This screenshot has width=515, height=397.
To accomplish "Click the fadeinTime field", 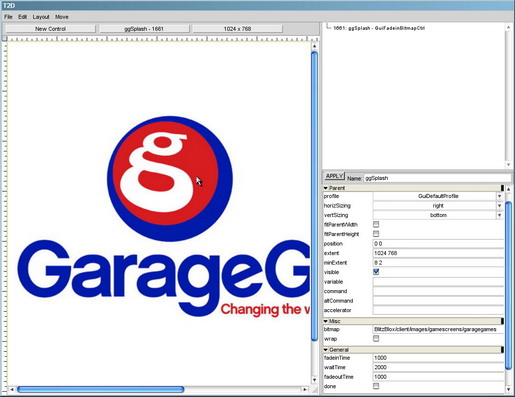I will [x=438, y=358].
